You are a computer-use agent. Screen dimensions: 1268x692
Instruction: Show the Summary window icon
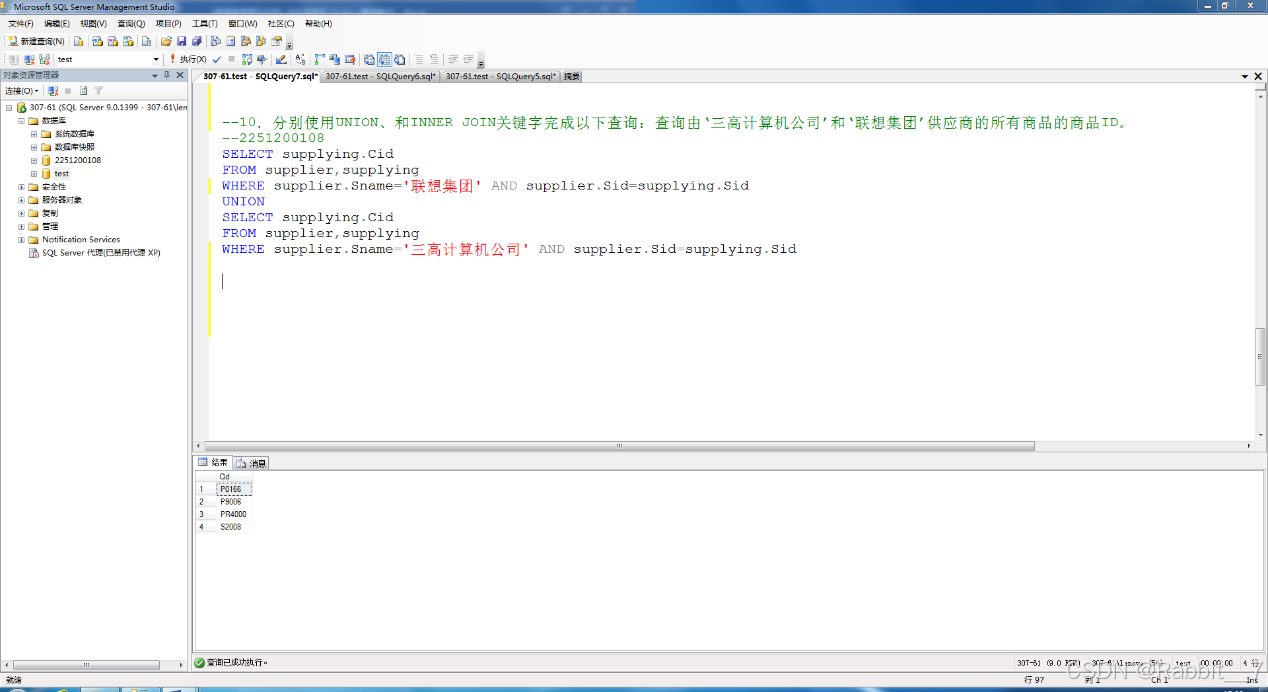coord(230,41)
